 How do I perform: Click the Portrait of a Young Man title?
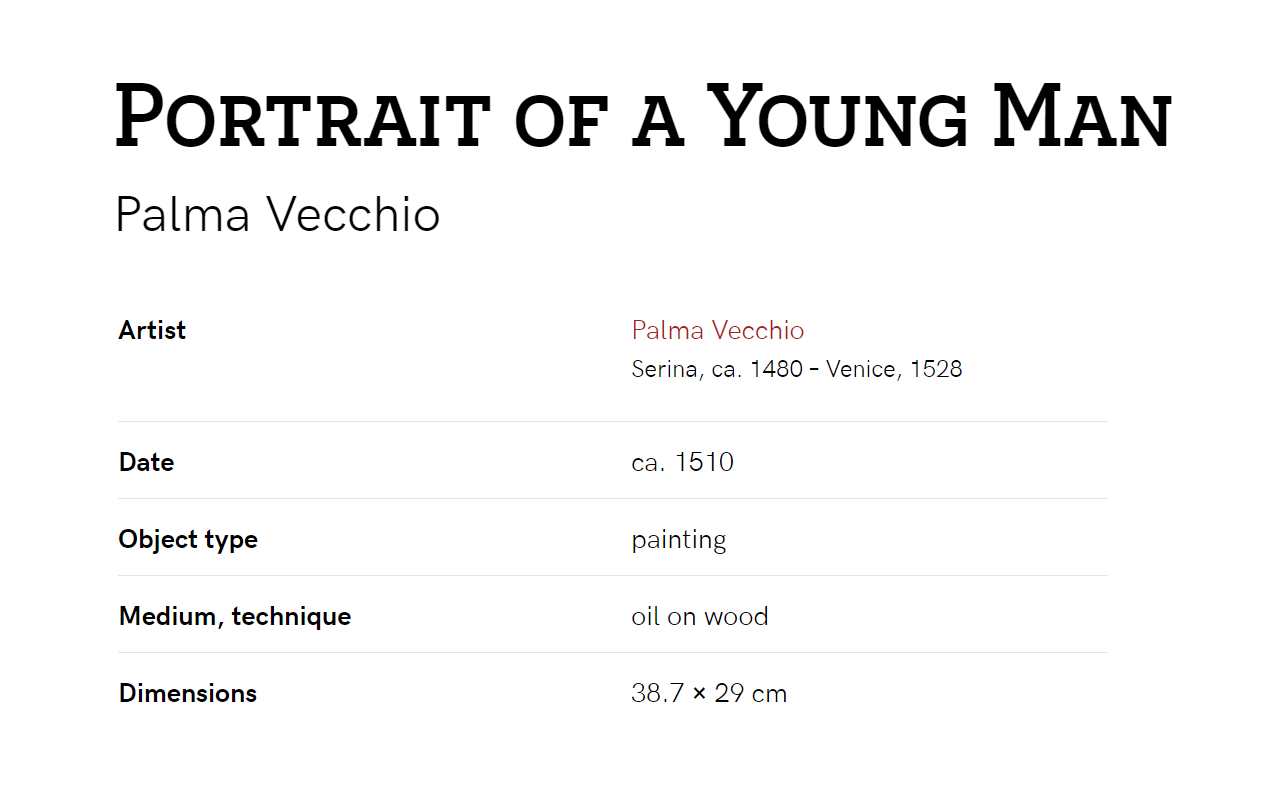643,118
